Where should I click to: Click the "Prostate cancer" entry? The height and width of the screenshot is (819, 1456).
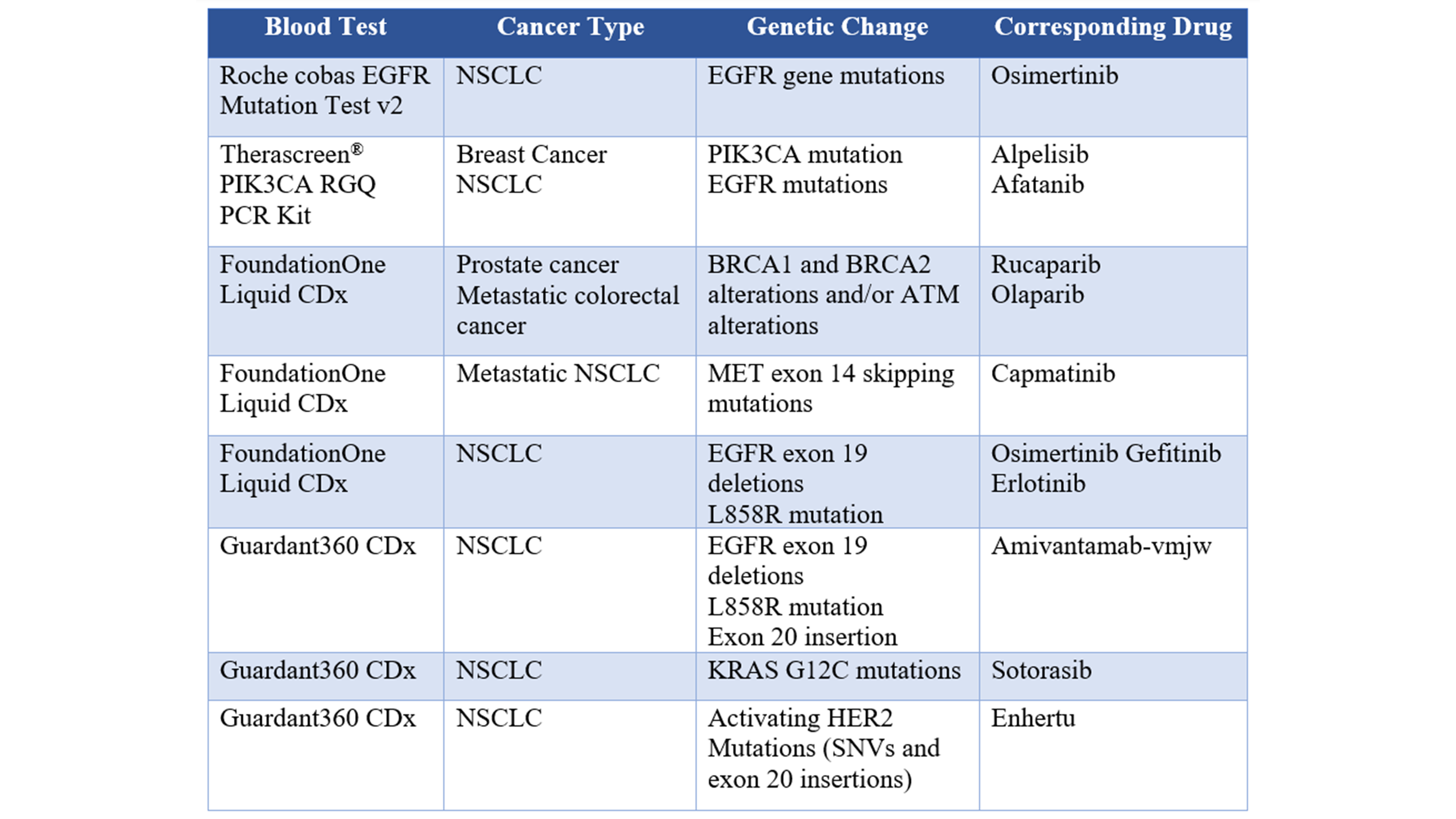coord(538,265)
